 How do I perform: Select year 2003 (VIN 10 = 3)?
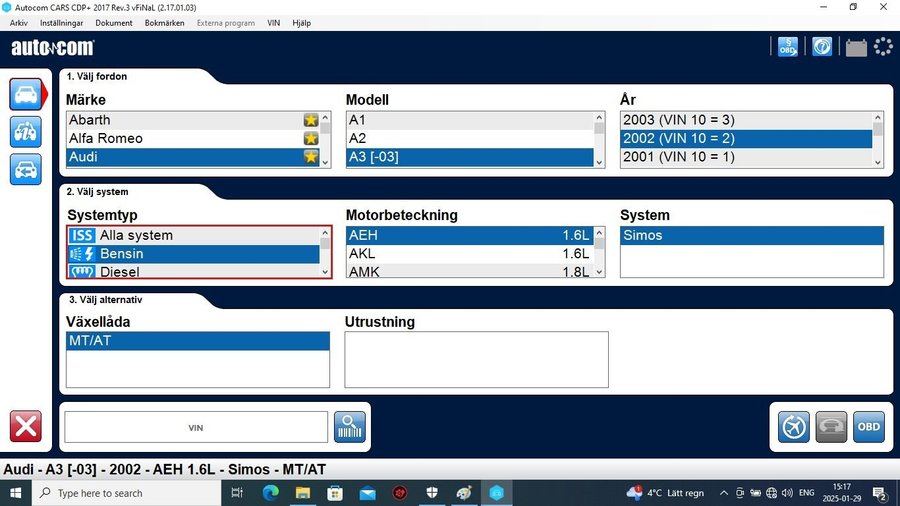click(x=744, y=120)
